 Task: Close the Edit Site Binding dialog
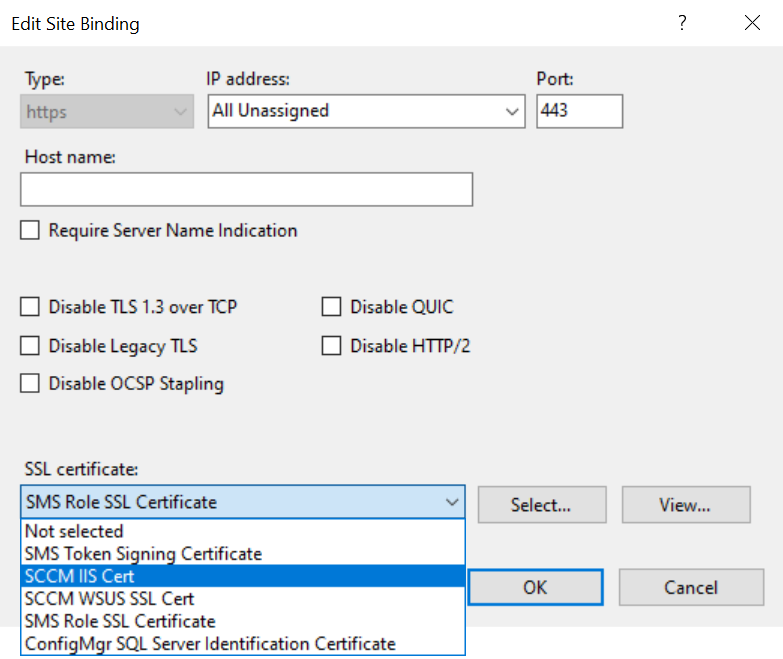click(752, 23)
